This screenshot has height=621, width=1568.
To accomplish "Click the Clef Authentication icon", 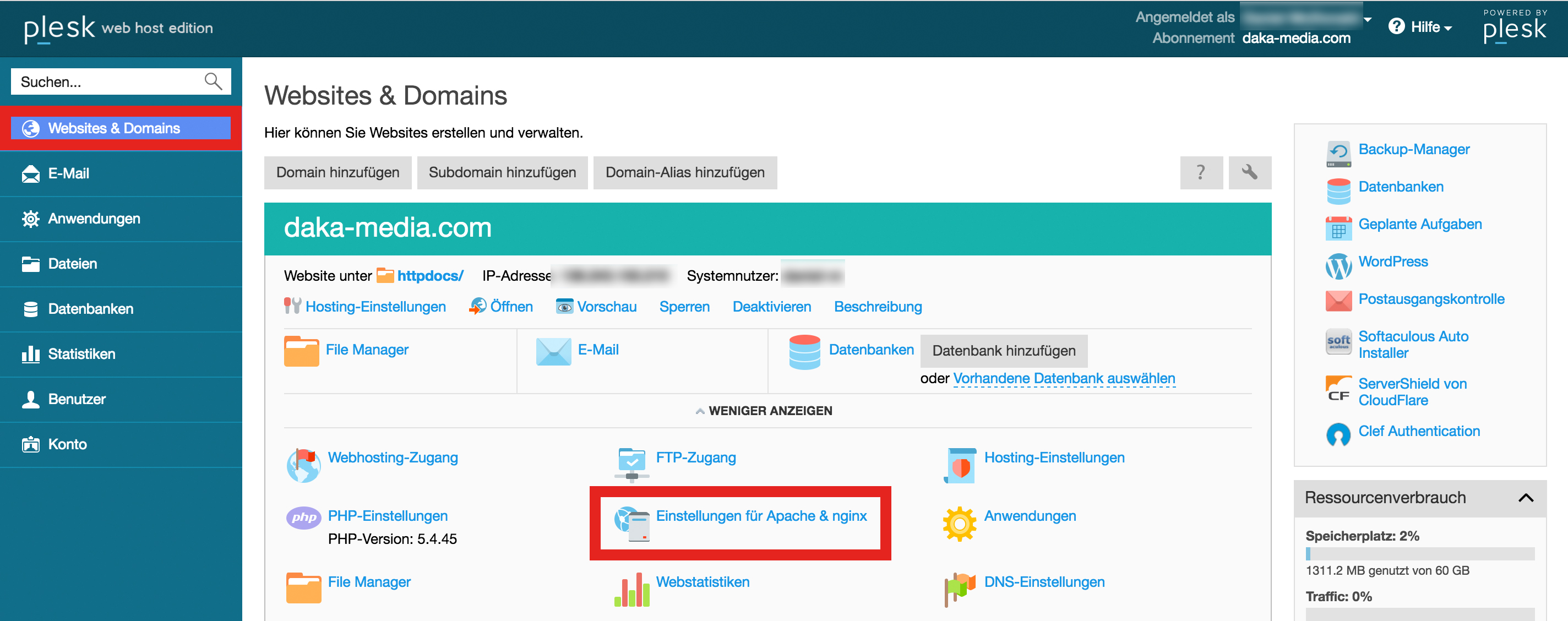I will pyautogui.click(x=1338, y=434).
